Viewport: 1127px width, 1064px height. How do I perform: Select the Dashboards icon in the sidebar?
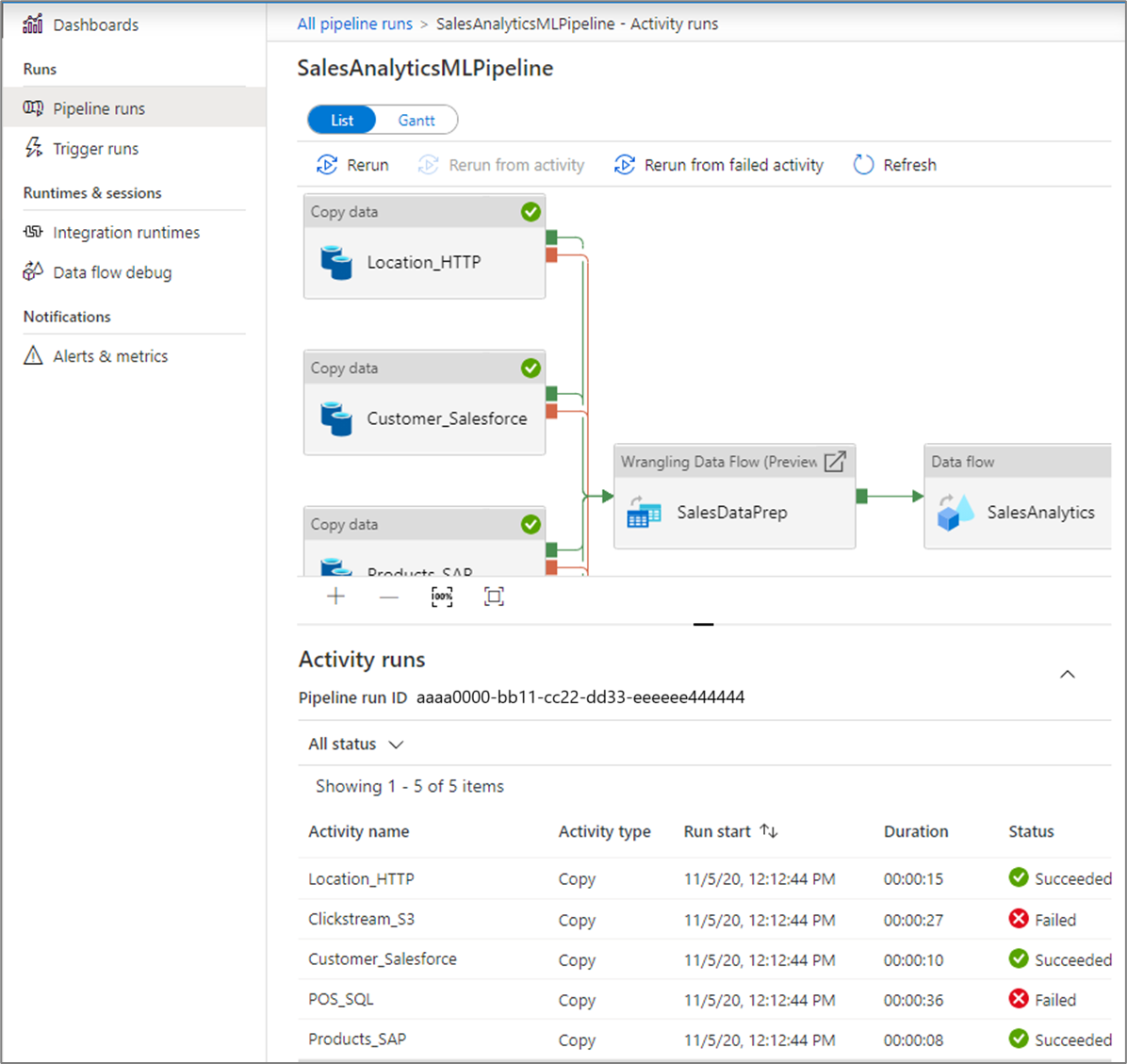(x=34, y=23)
